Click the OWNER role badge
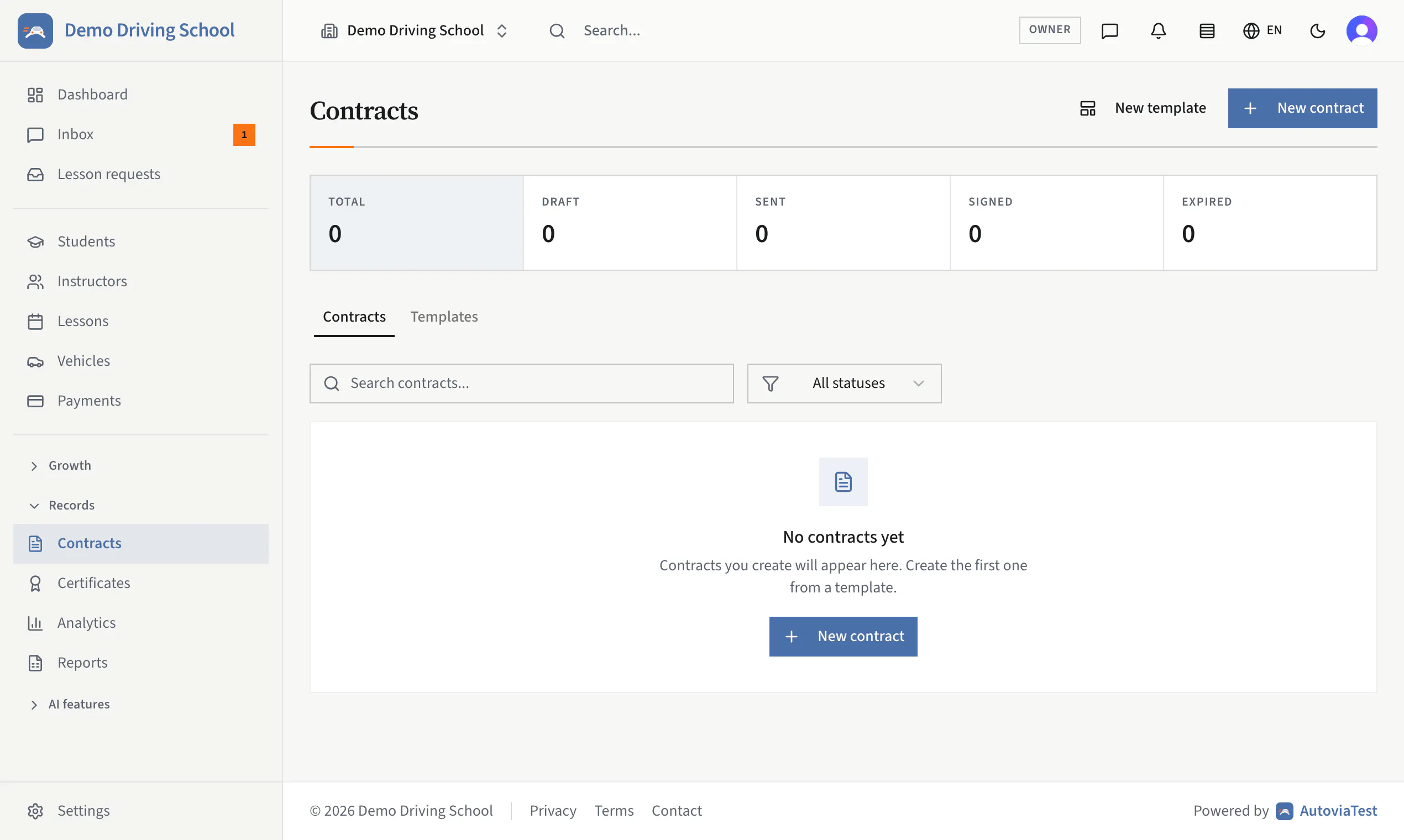This screenshot has width=1404, height=840. coord(1050,30)
